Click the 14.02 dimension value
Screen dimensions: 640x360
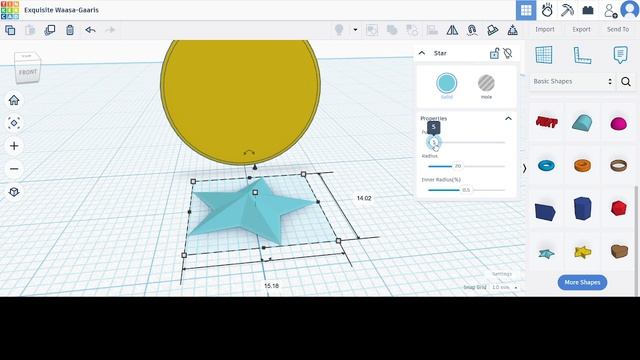[364, 198]
